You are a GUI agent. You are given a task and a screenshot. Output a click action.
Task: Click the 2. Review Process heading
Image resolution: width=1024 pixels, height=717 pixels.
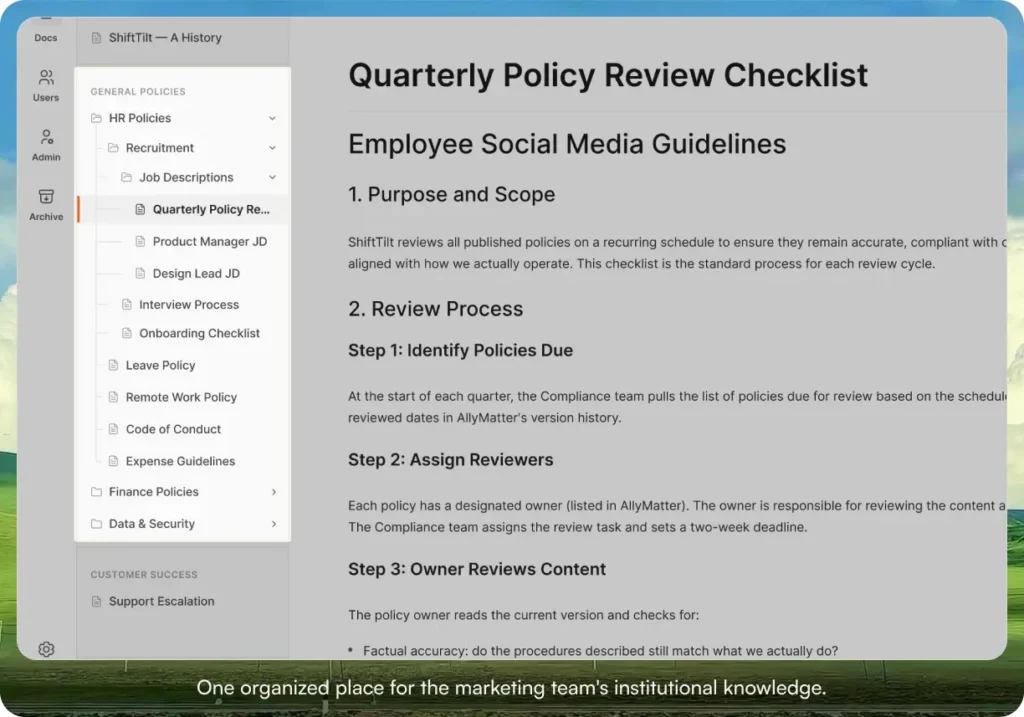coord(436,309)
